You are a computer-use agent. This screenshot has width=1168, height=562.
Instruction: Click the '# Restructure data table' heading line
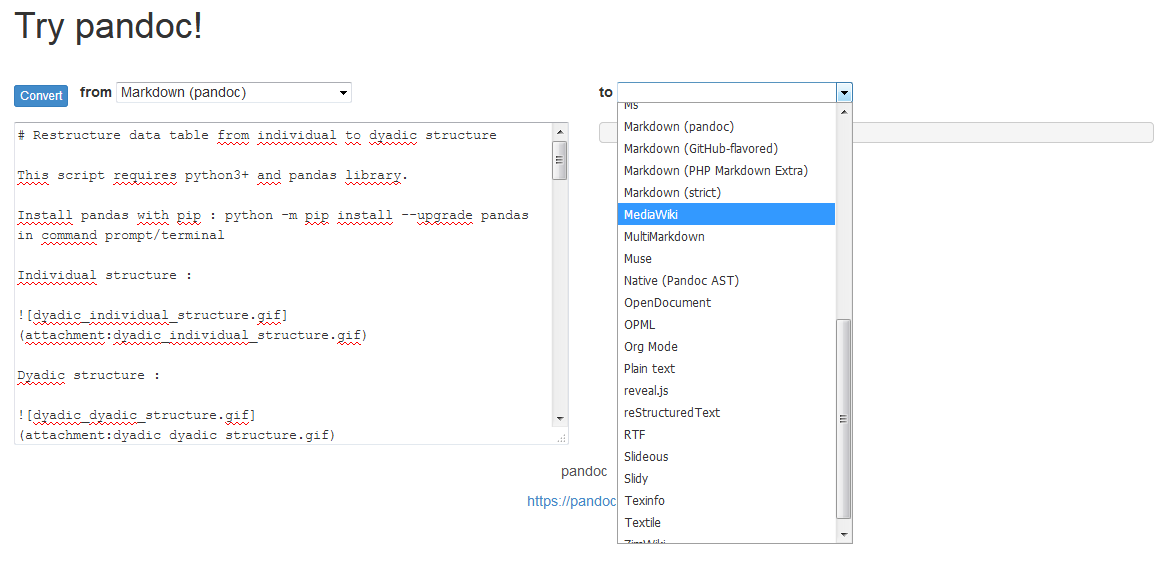257,136
